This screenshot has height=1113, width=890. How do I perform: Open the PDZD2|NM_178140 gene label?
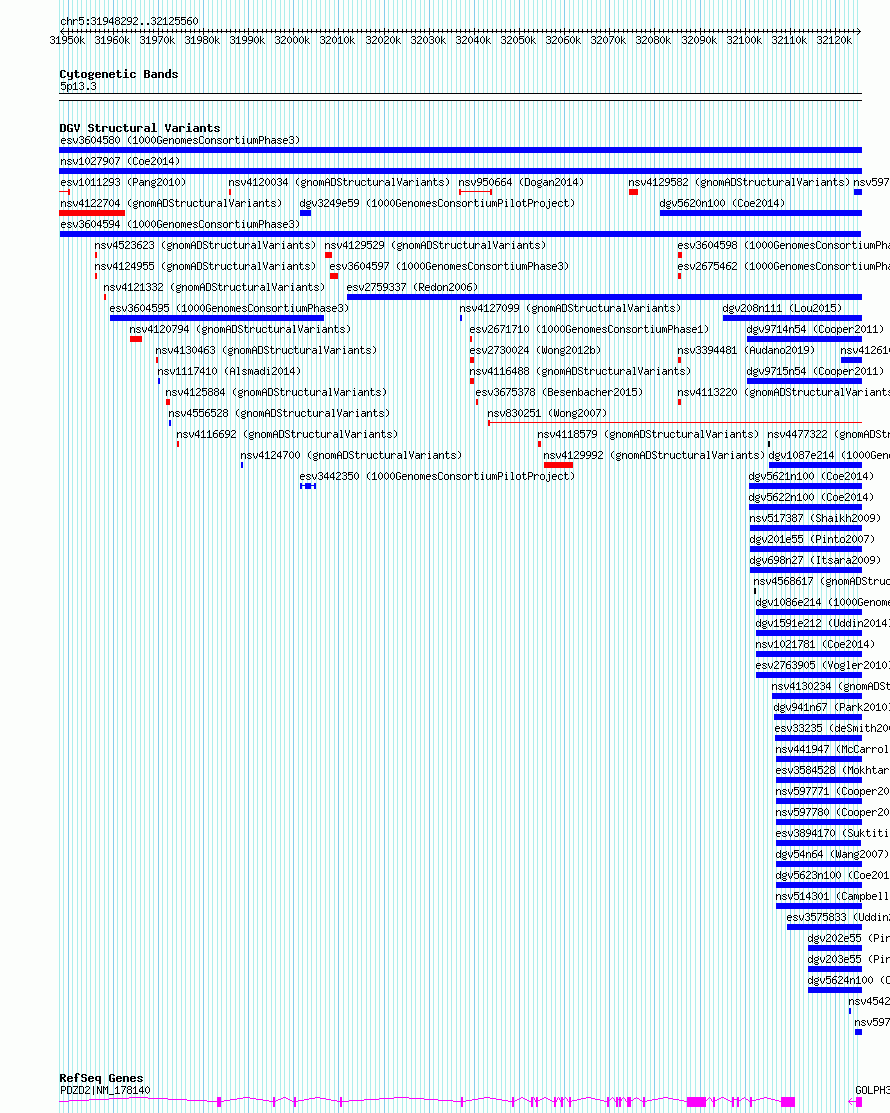pos(105,1090)
